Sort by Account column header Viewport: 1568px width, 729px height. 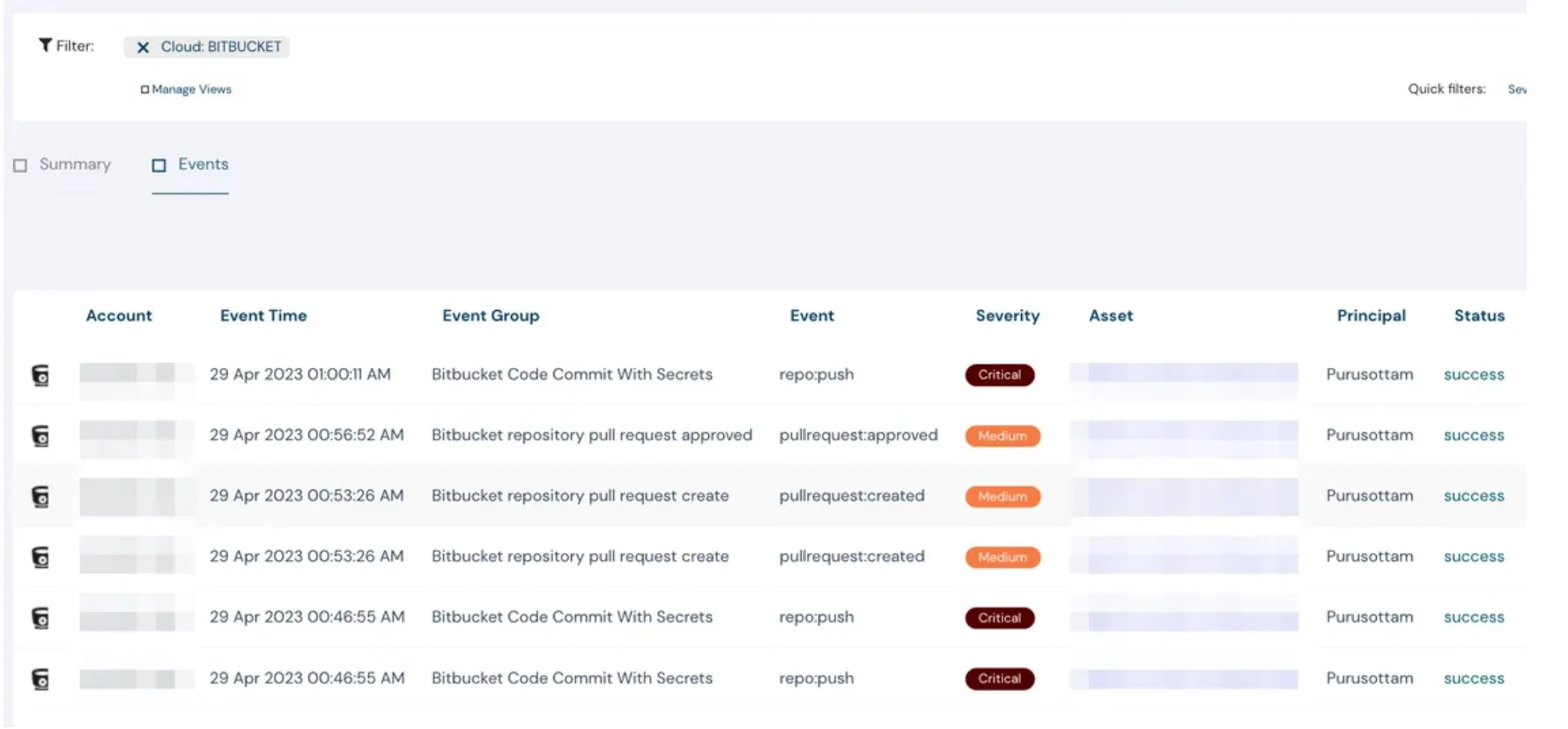pyautogui.click(x=119, y=316)
